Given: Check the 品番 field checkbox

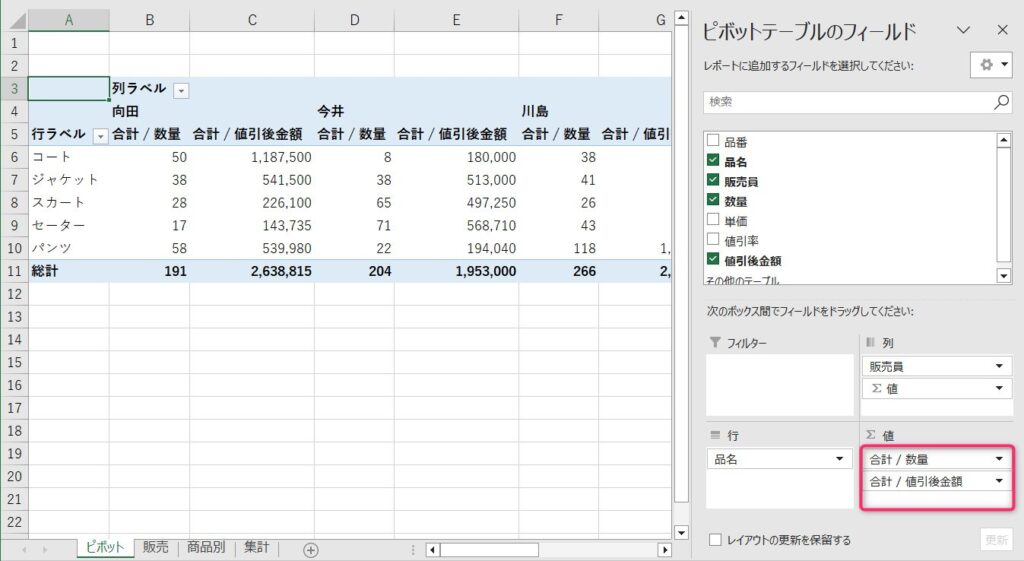Looking at the screenshot, I should coord(713,142).
